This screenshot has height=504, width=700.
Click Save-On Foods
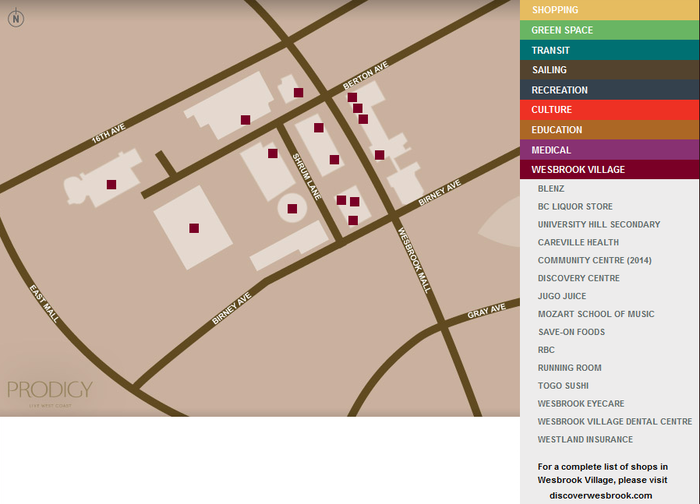(571, 332)
